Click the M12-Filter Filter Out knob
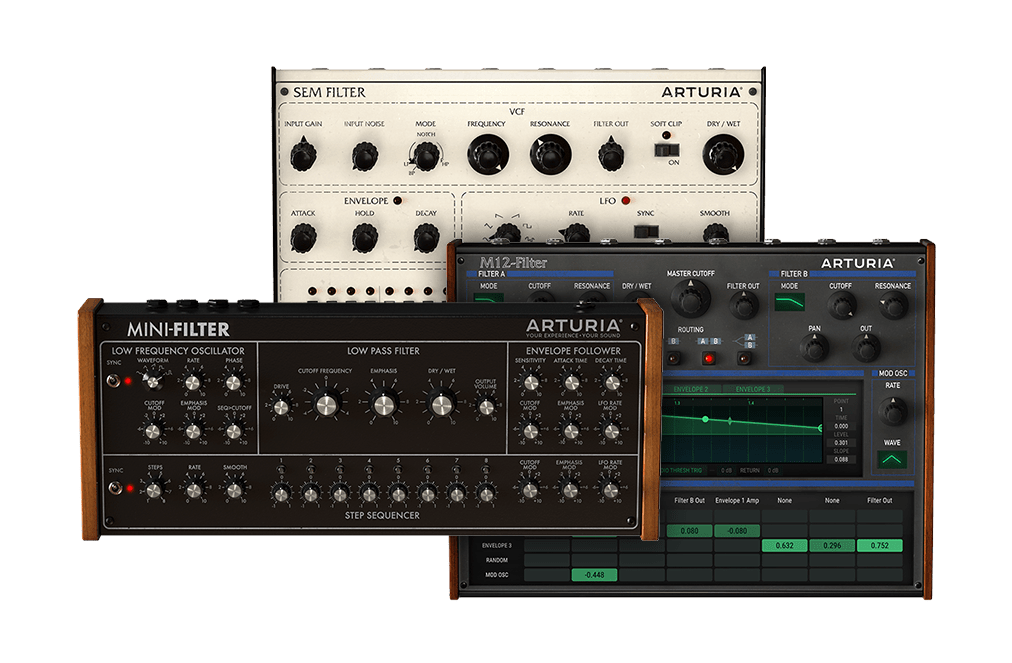Screen dimensions: 1012x663 click(744, 305)
